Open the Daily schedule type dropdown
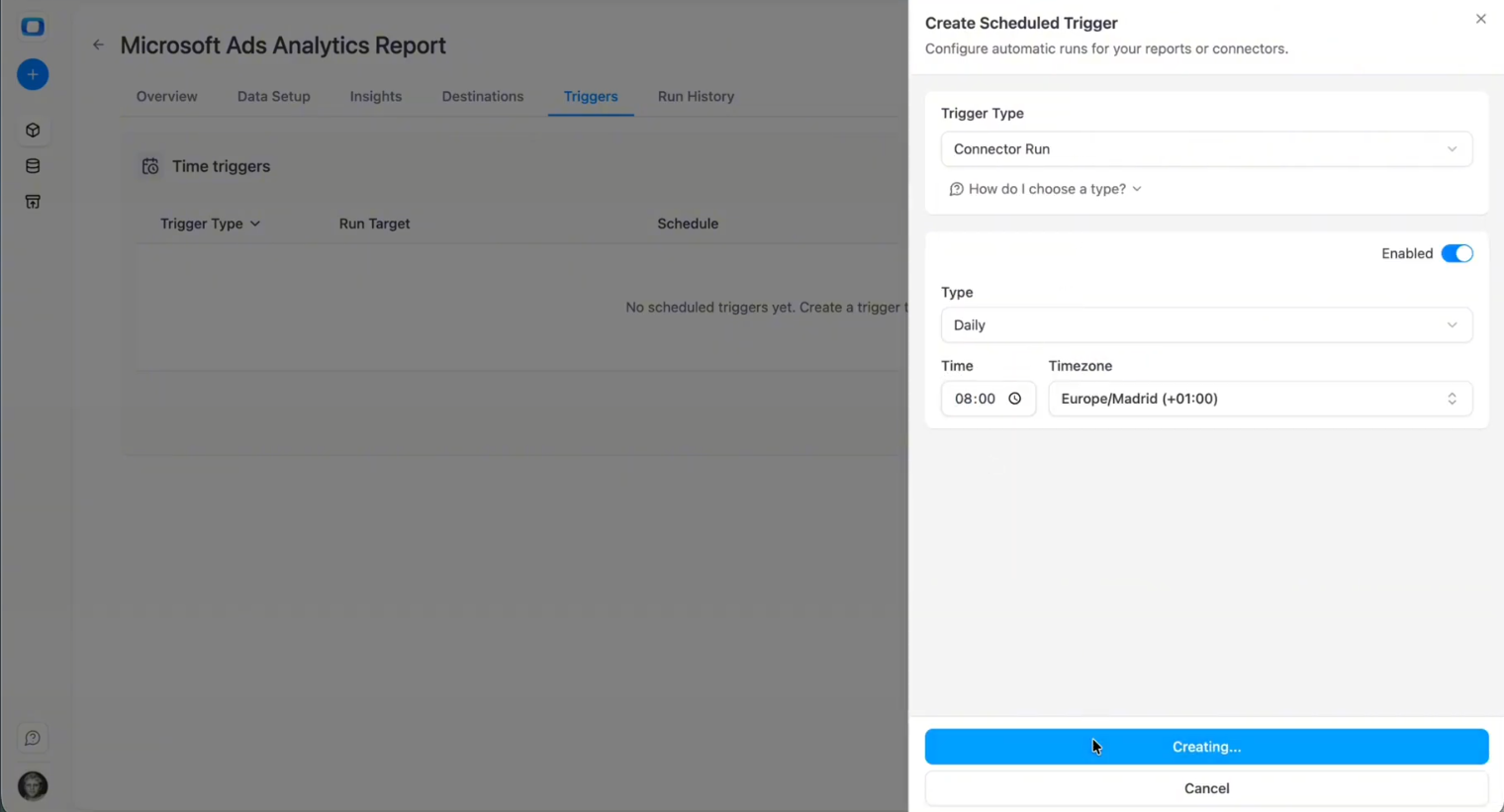 [1205, 324]
